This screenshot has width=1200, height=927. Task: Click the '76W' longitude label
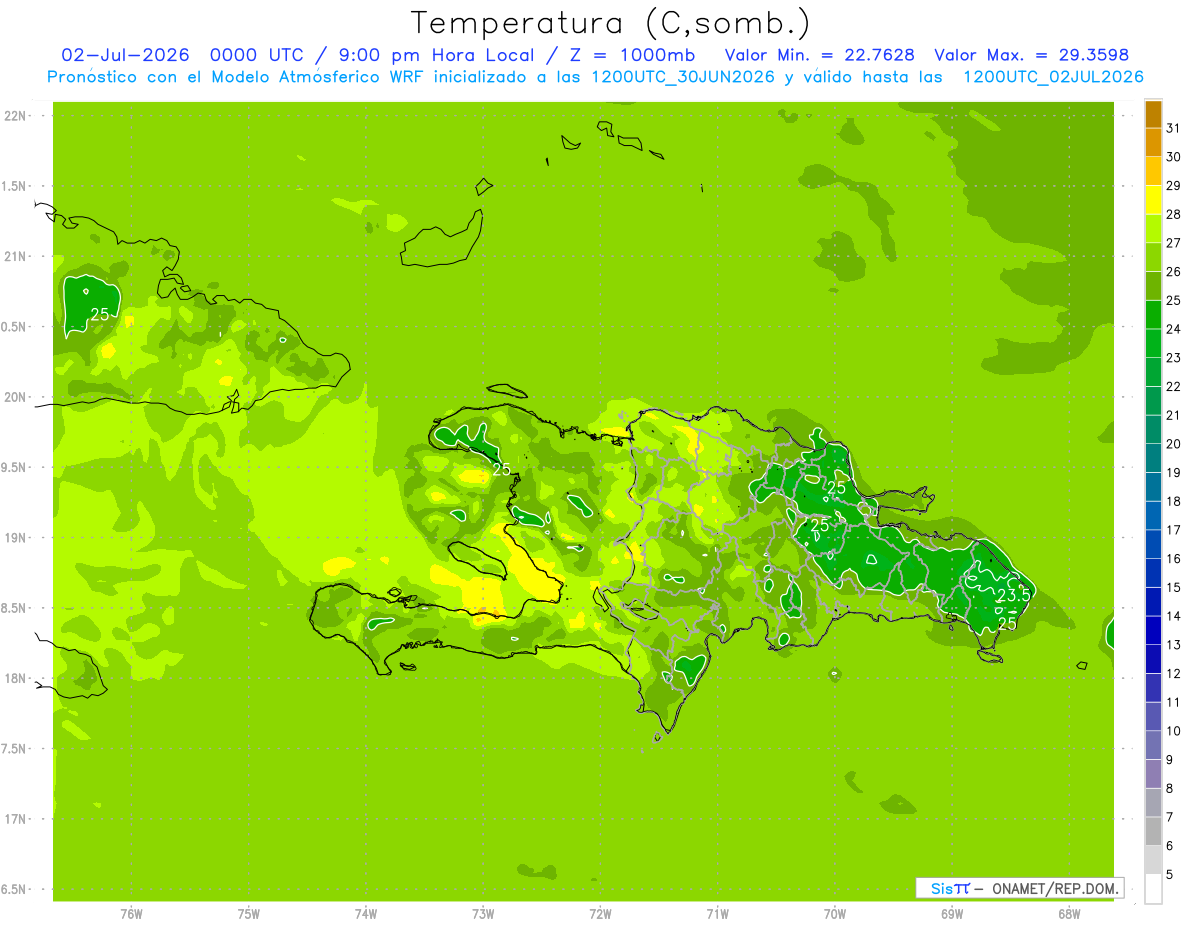coord(131,913)
